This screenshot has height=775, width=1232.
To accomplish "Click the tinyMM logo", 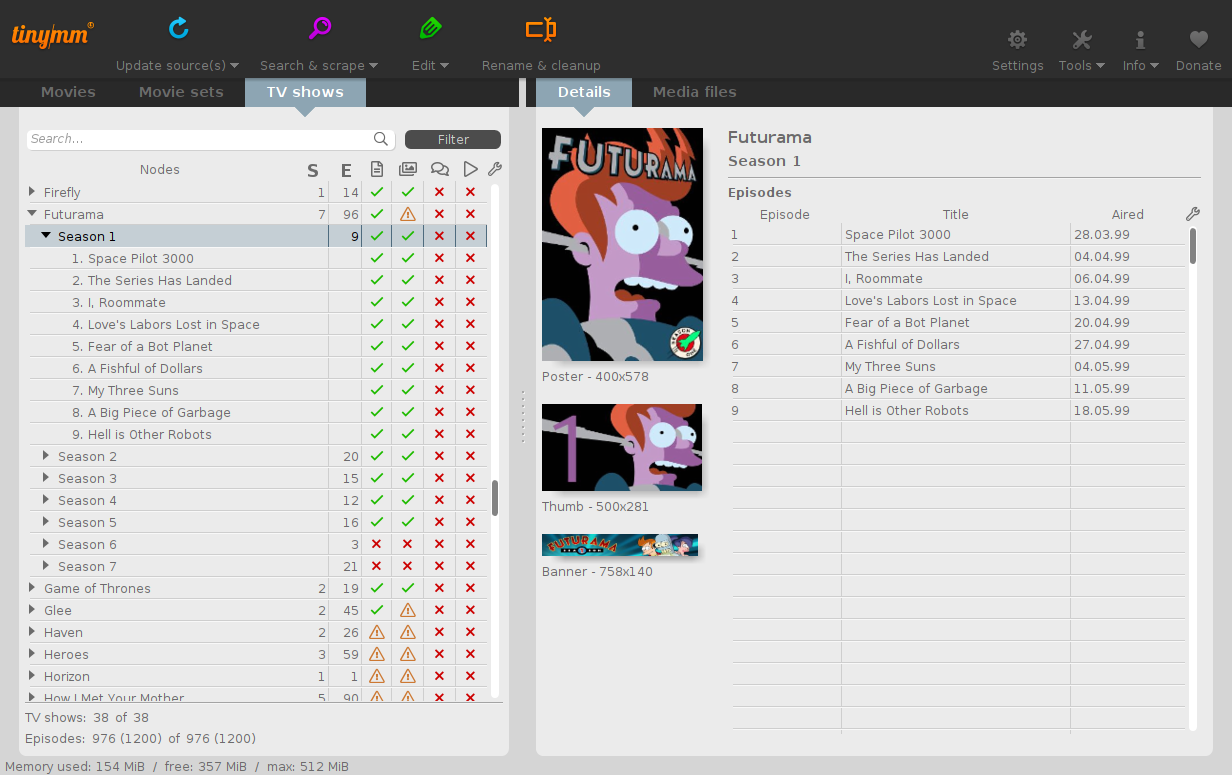I will pos(52,34).
